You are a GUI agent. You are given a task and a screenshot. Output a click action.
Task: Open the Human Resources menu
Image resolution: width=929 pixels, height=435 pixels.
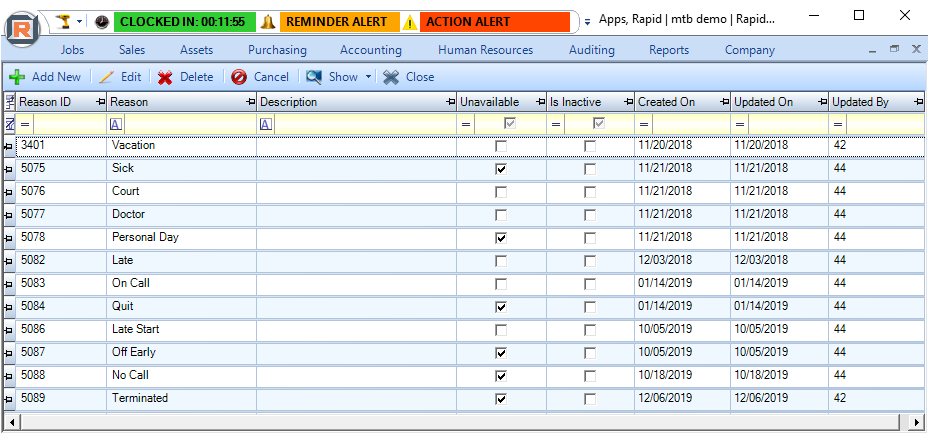point(485,50)
